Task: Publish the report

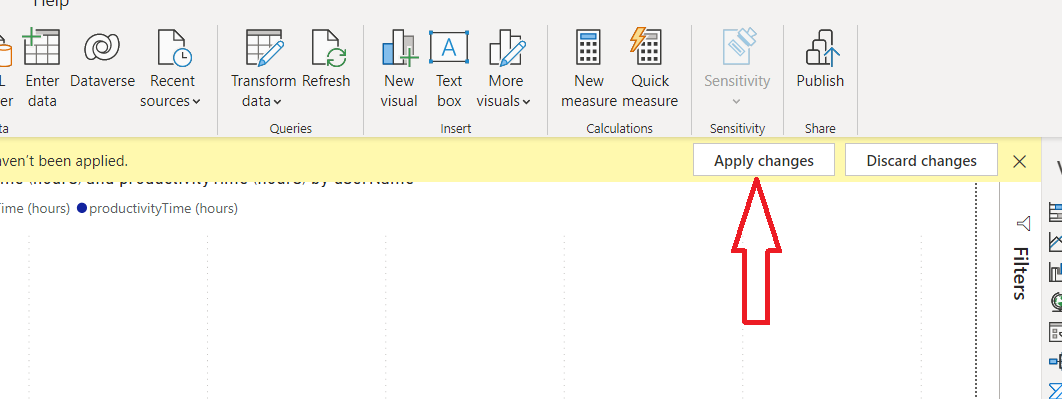Action: coord(820,60)
